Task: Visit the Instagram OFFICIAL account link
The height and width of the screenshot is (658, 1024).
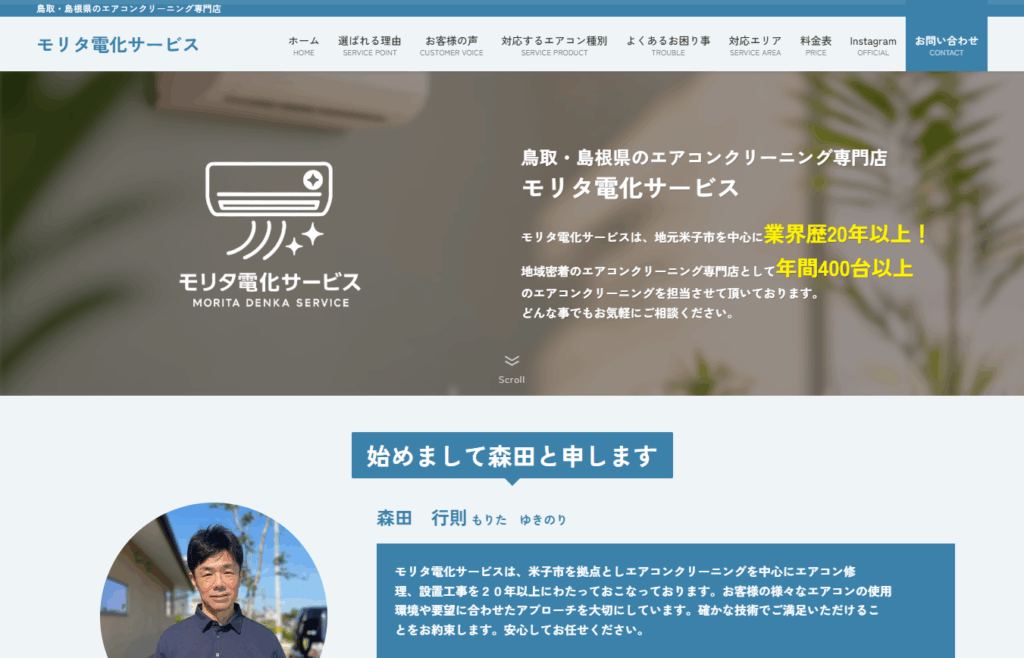Action: tap(872, 44)
